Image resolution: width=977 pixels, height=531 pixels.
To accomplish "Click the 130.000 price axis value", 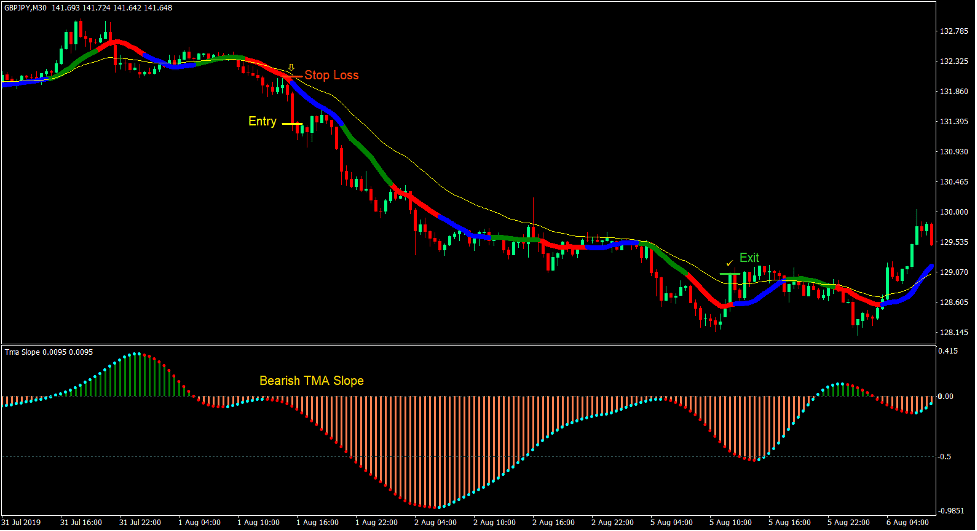I will point(953,212).
